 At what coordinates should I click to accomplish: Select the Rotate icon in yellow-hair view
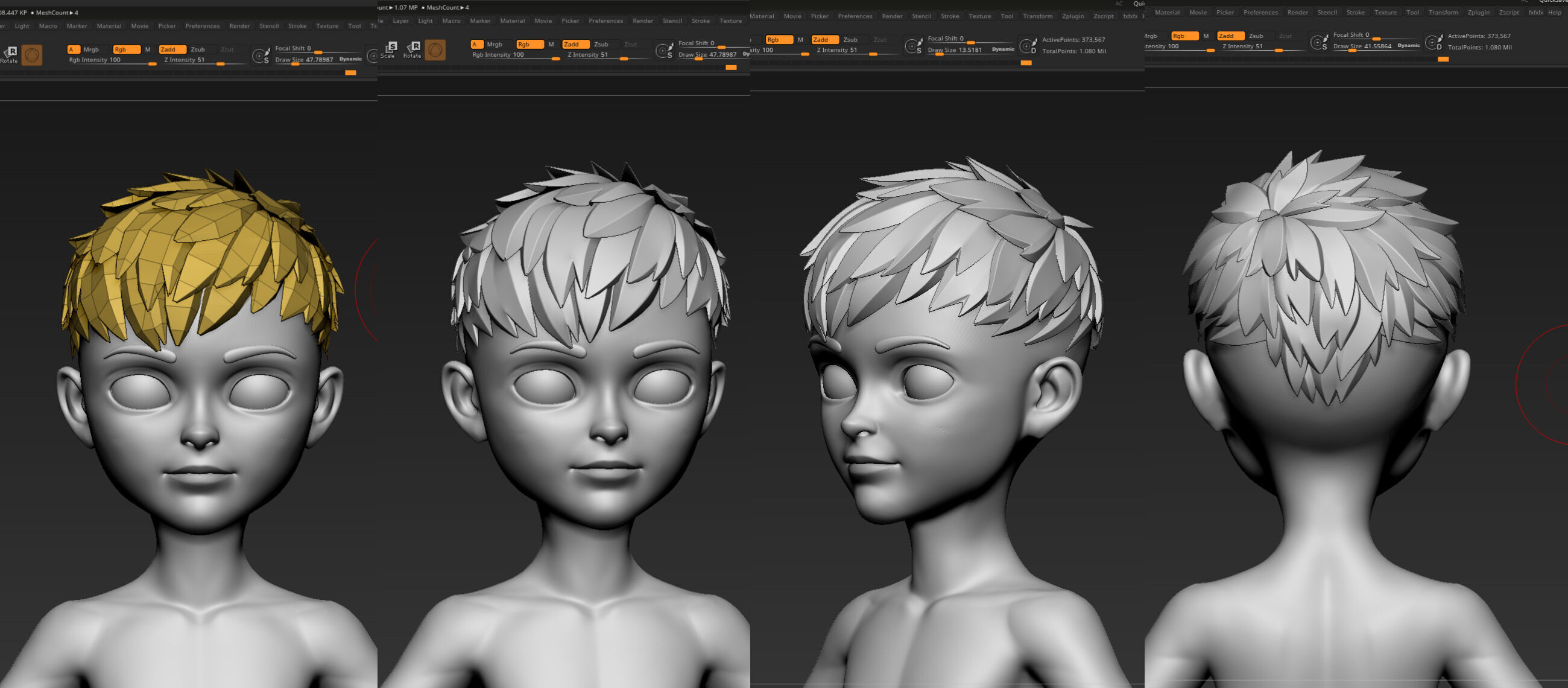[9, 54]
